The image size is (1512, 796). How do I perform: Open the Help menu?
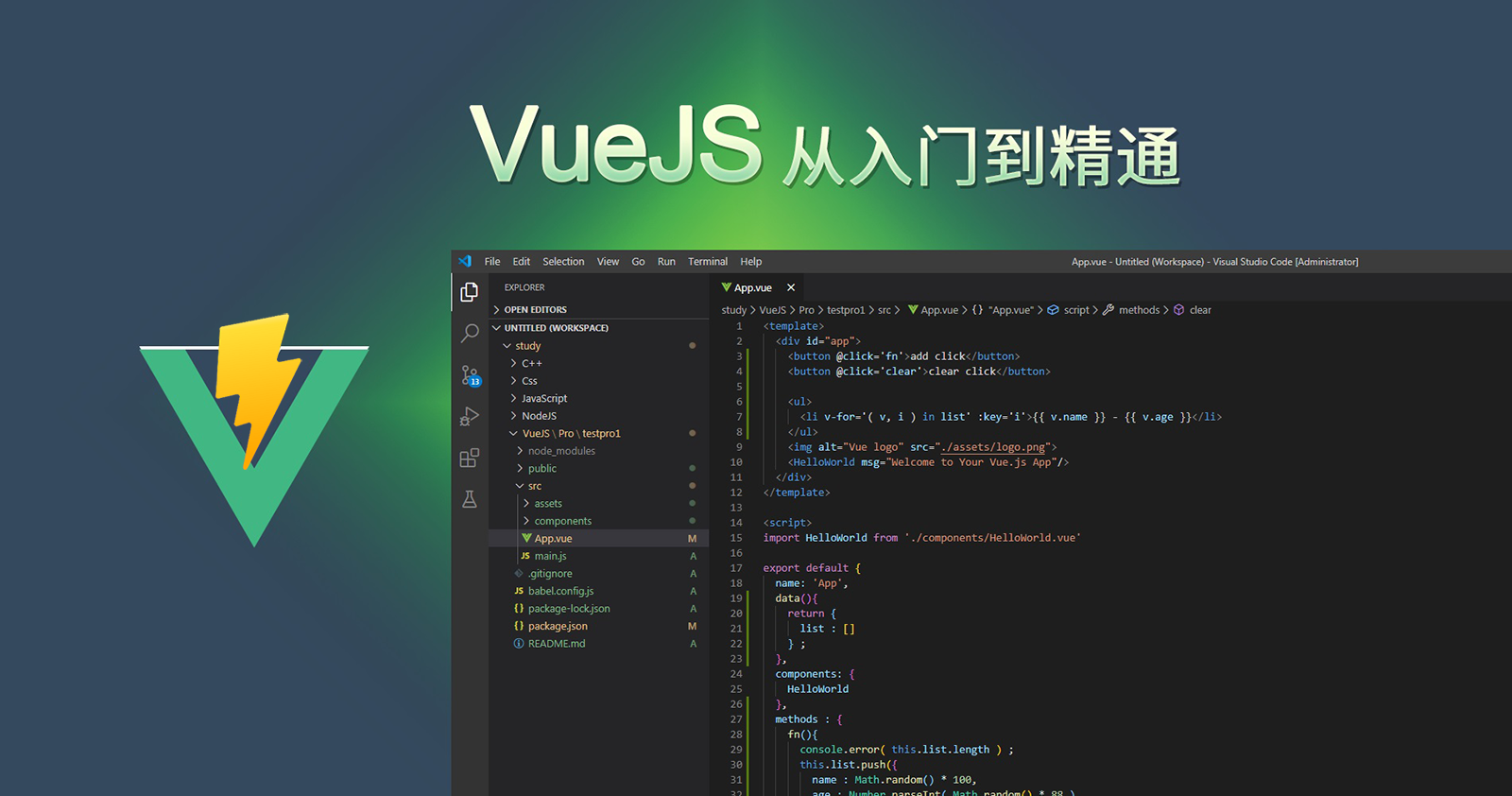(751, 262)
